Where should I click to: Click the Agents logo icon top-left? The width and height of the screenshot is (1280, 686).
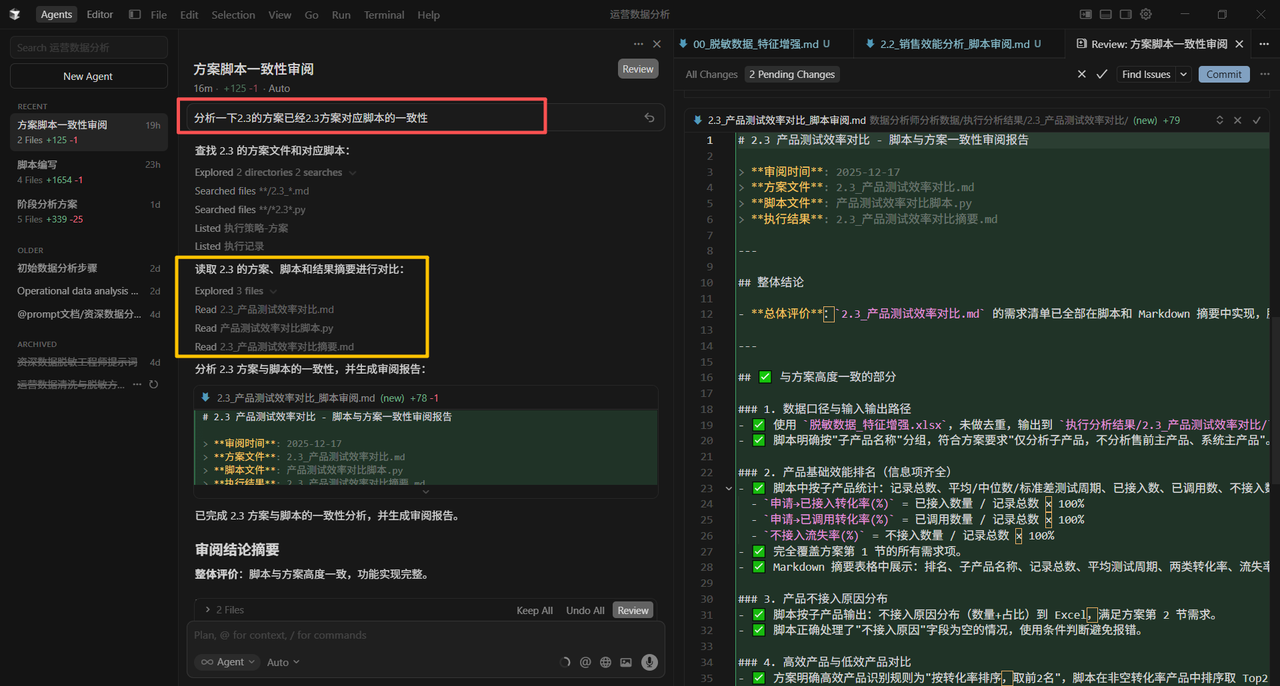[x=14, y=14]
